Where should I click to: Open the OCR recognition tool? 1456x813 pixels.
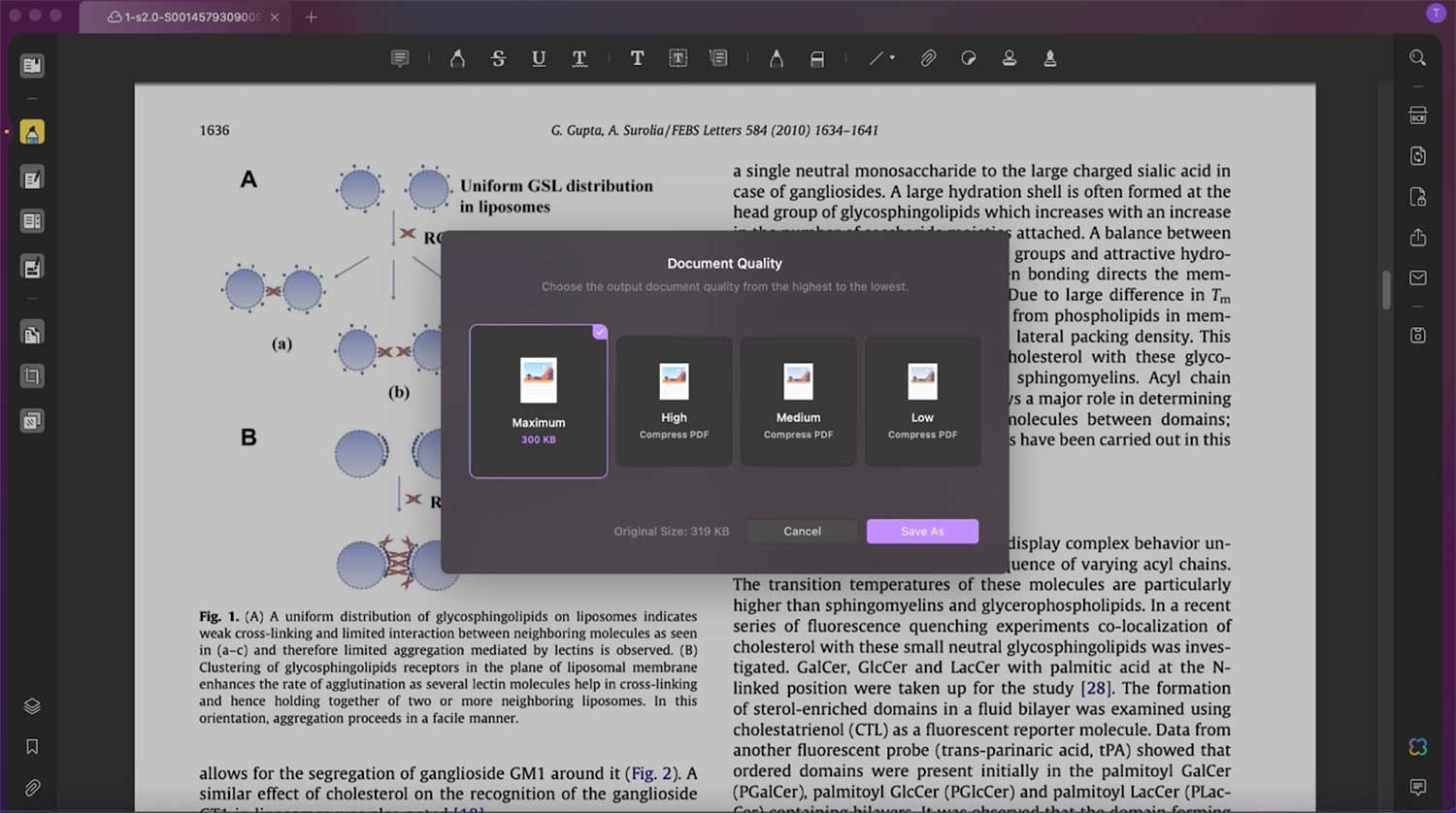1417,115
